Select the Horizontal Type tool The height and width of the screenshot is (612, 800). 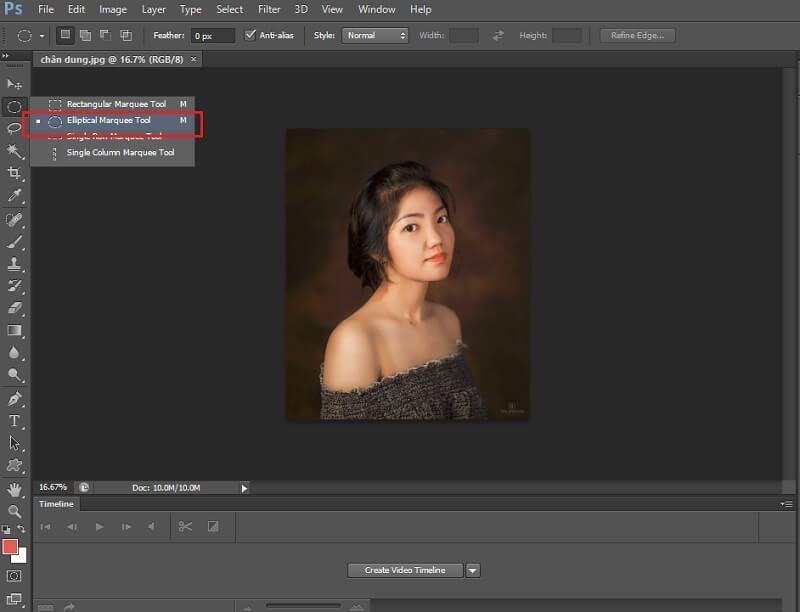(x=14, y=421)
